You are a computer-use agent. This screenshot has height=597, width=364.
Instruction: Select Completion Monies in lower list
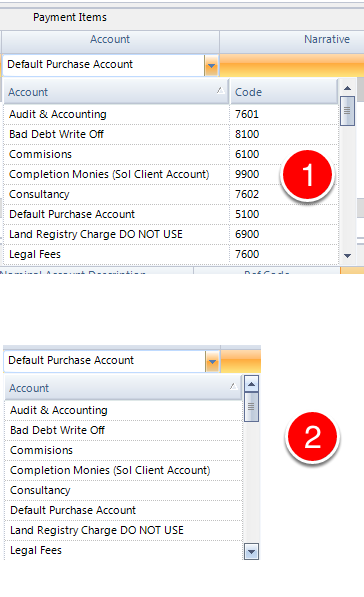pyautogui.click(x=123, y=470)
